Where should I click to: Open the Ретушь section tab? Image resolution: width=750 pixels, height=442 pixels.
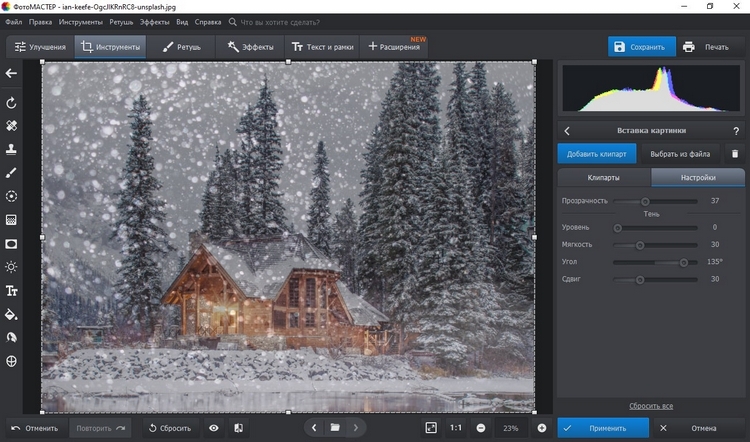click(182, 47)
